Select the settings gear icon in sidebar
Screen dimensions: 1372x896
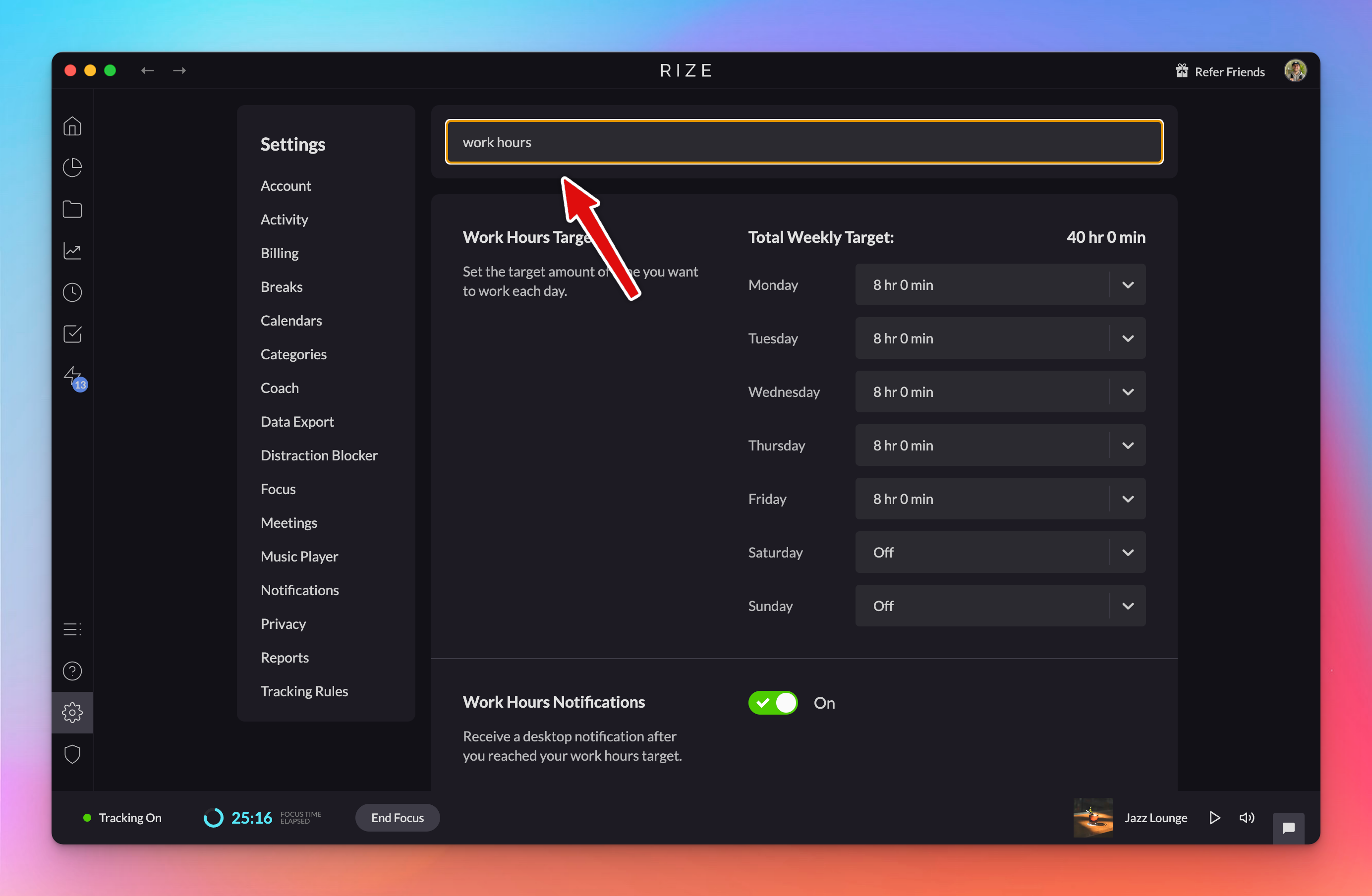pyautogui.click(x=72, y=713)
